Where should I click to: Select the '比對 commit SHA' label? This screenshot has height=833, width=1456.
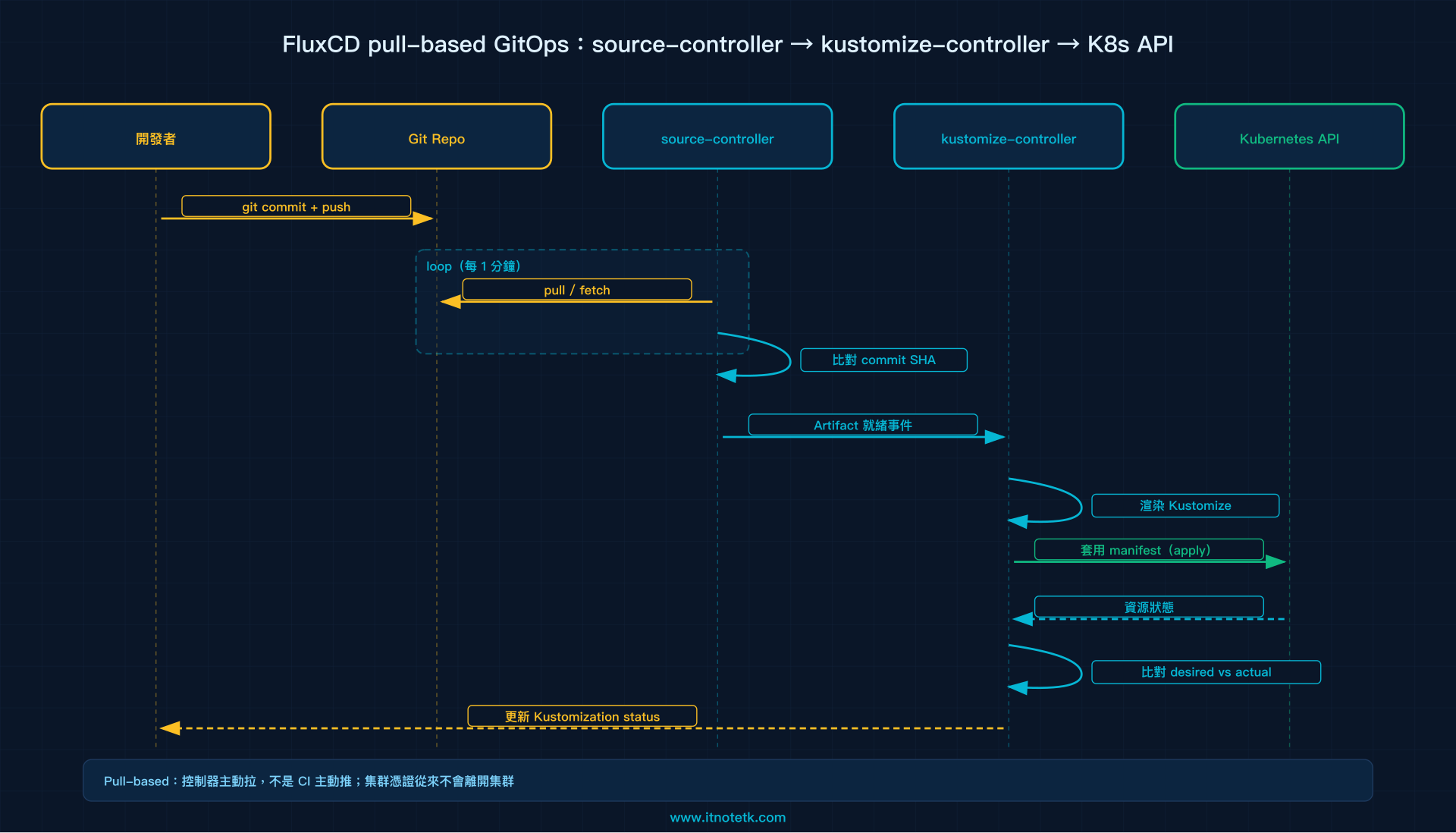coord(884,360)
